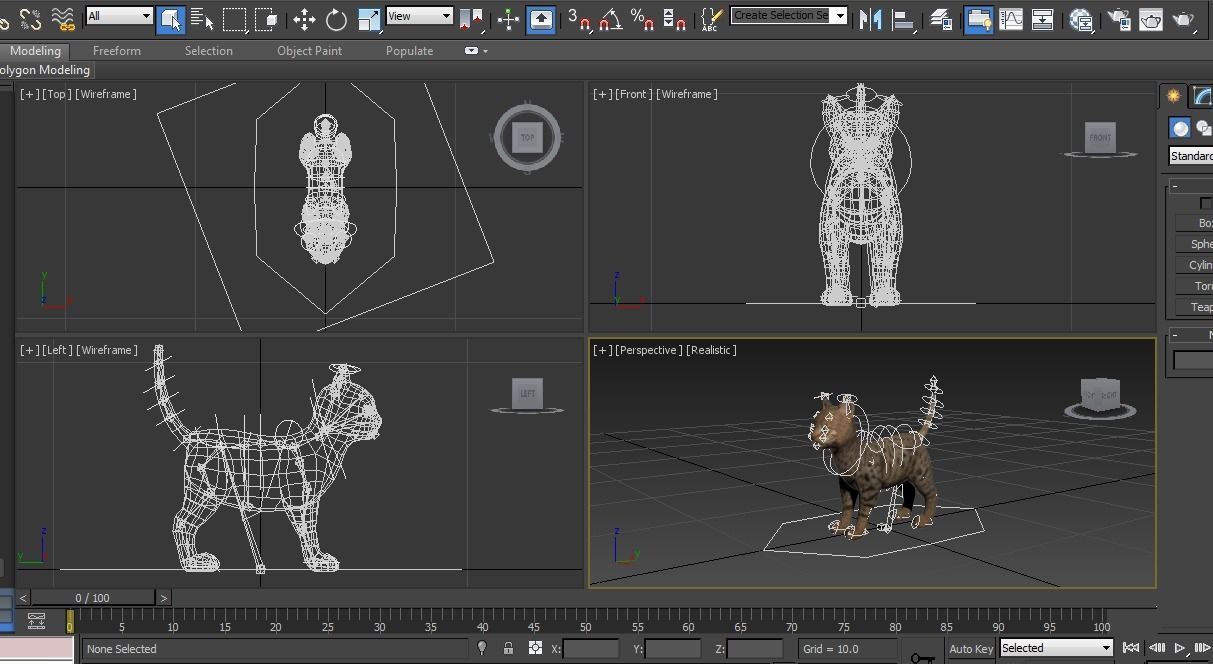The width and height of the screenshot is (1213, 664).
Task: Click the Mirror tool icon
Action: pos(870,18)
